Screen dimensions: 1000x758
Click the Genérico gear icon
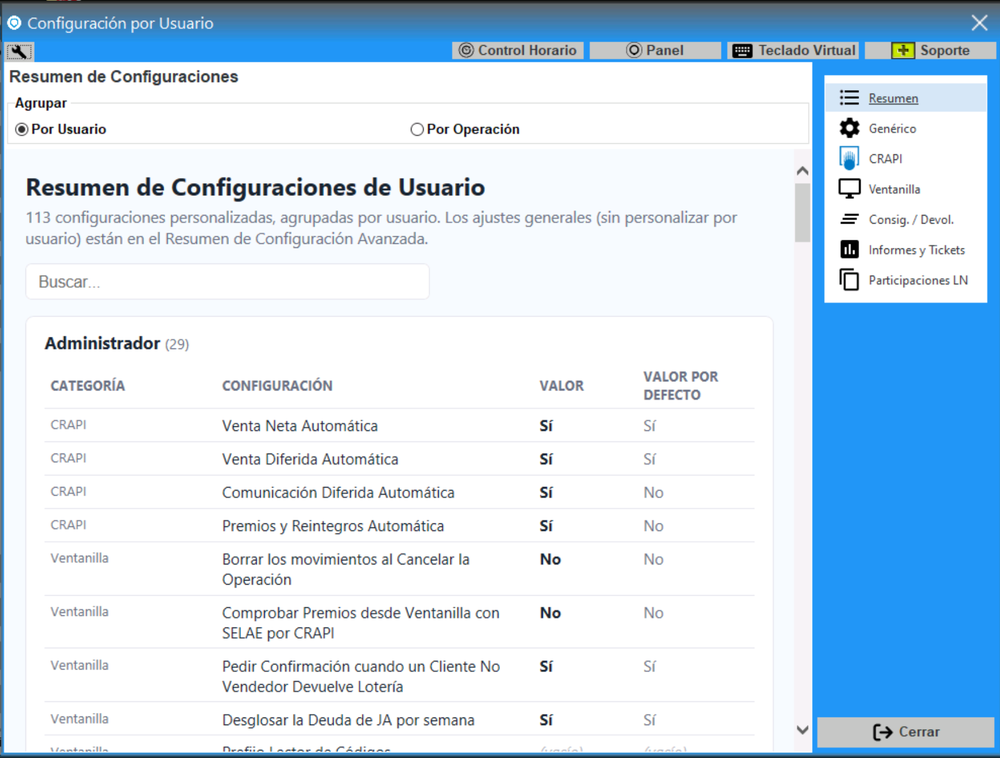(x=849, y=128)
